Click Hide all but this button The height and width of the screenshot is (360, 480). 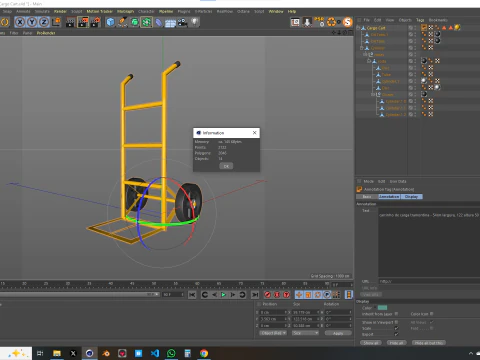click(429, 343)
